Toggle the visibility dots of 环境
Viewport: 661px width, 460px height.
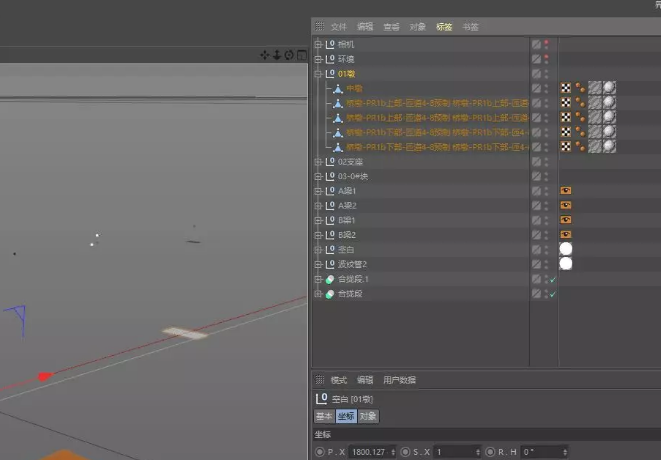546,59
